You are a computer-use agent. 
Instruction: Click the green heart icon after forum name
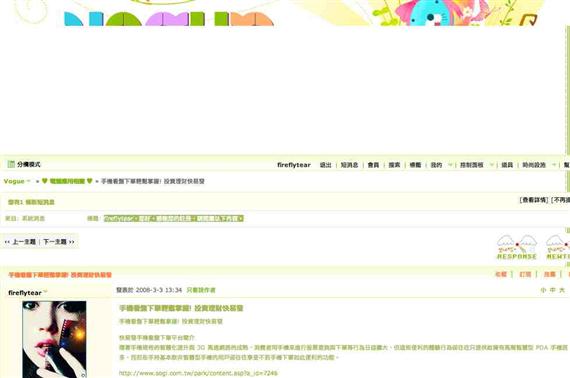(x=89, y=181)
